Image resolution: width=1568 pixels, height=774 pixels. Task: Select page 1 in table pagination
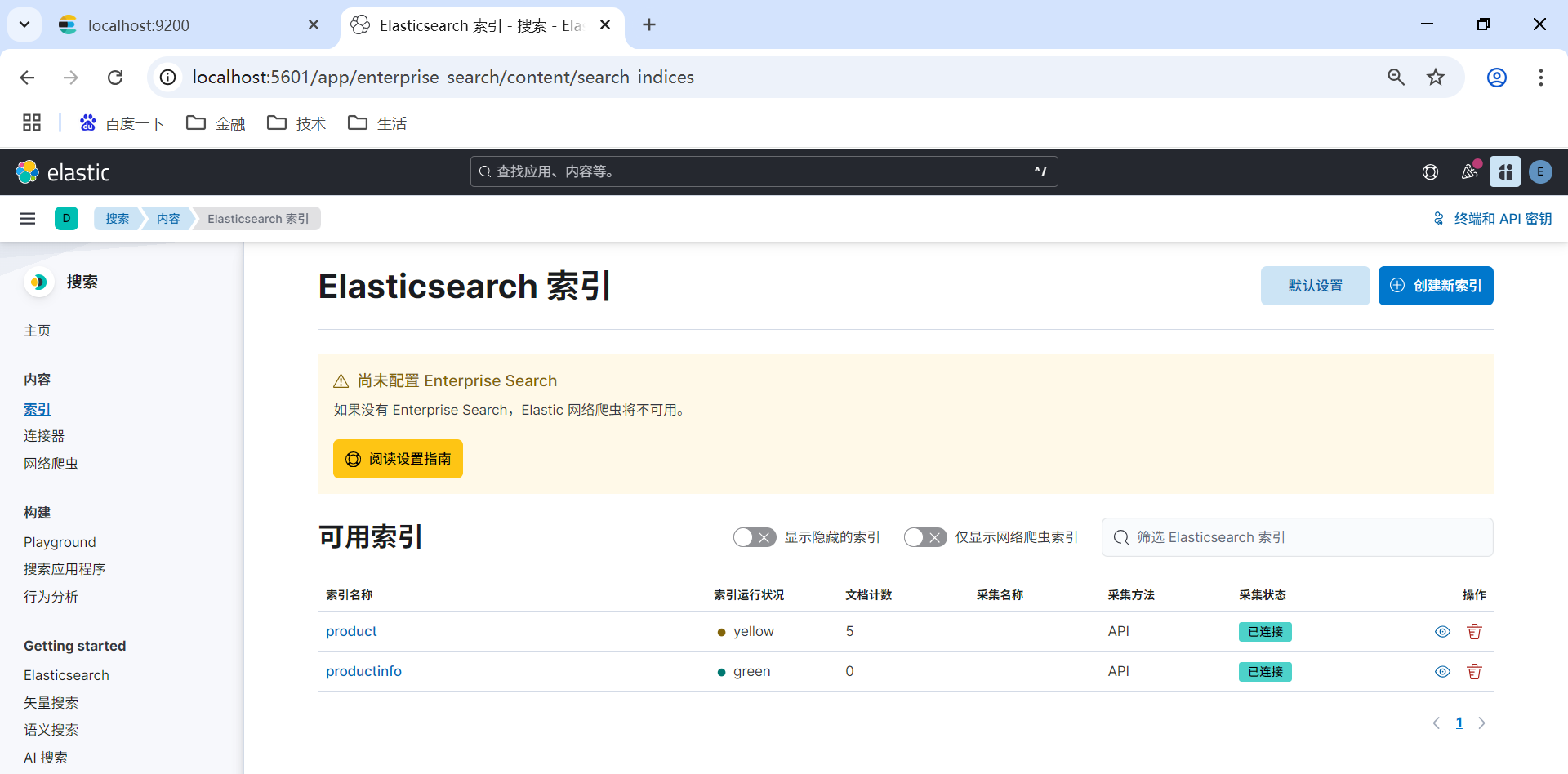pos(1459,723)
